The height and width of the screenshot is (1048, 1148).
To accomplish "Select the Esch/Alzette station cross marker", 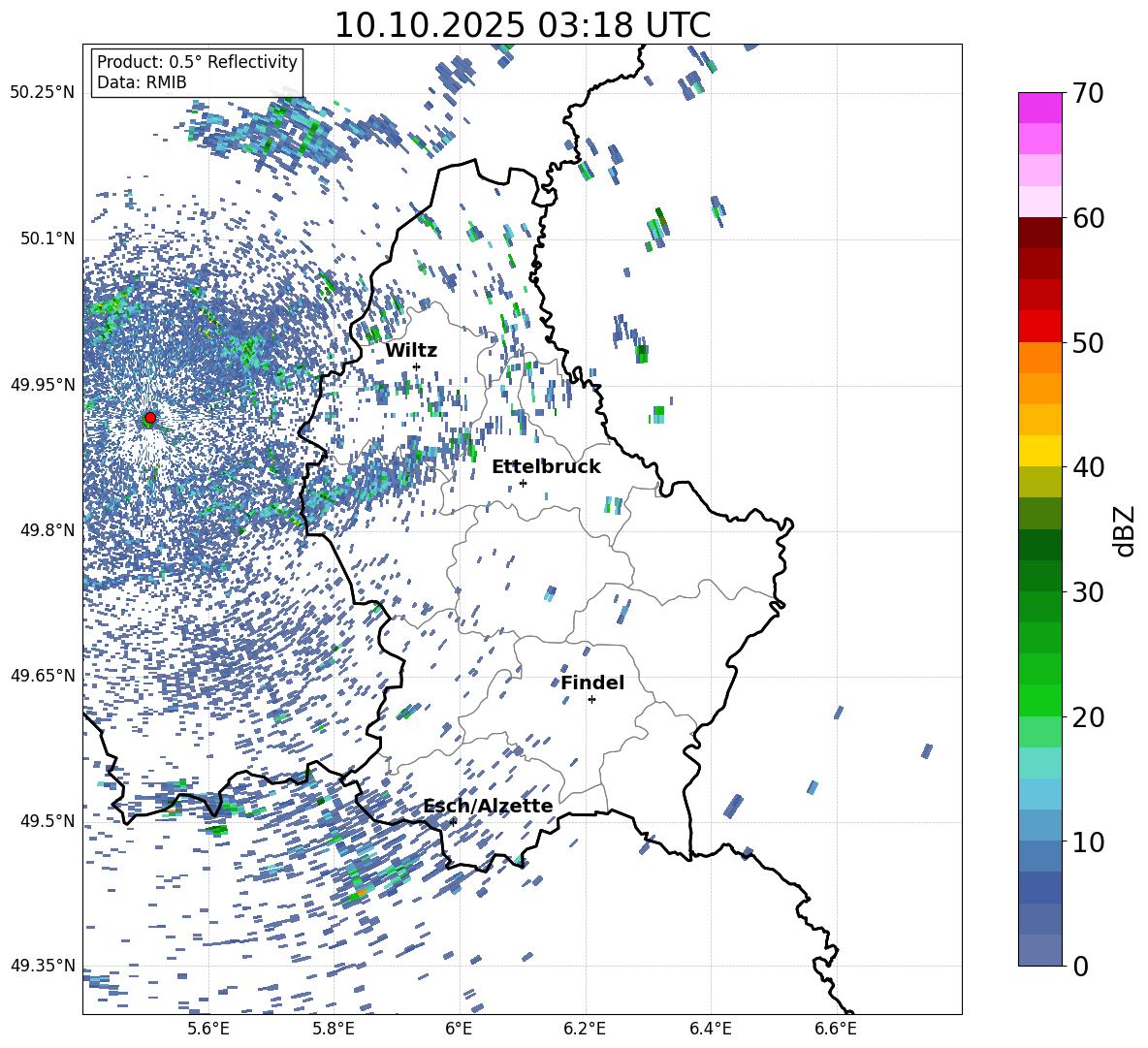I will pos(453,822).
